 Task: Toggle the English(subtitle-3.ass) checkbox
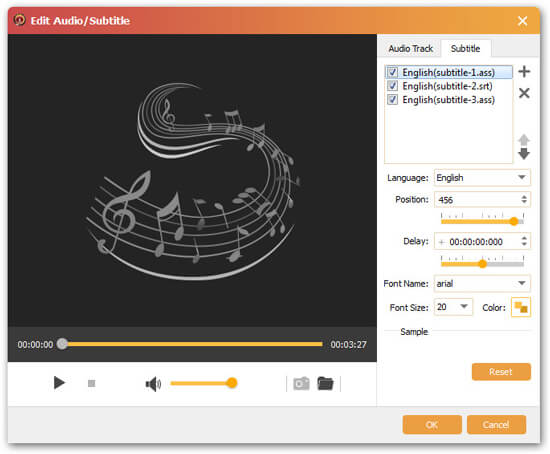click(x=392, y=100)
